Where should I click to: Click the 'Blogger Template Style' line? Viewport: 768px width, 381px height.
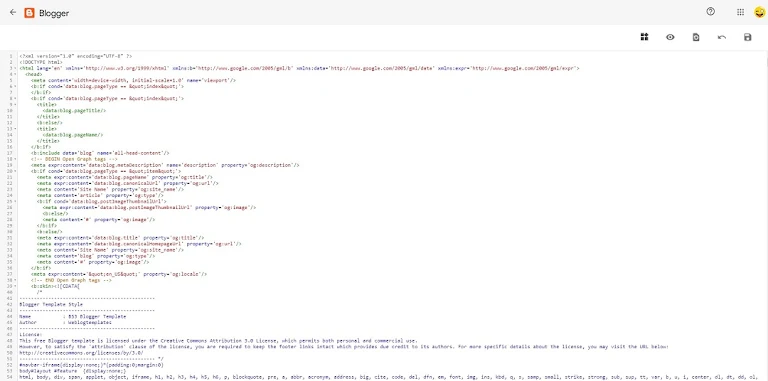point(51,304)
